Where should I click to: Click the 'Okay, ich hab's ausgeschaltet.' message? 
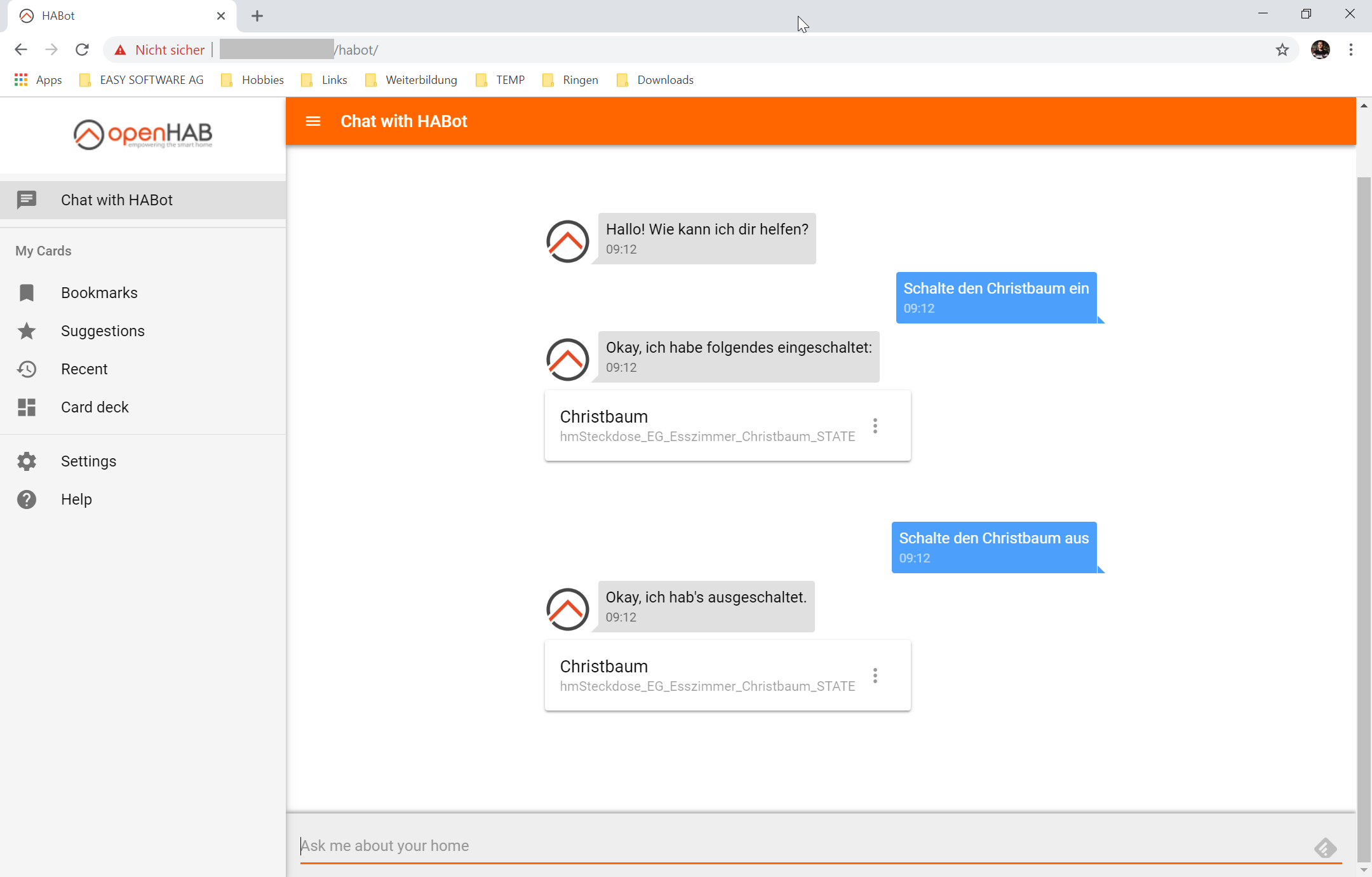[706, 607]
